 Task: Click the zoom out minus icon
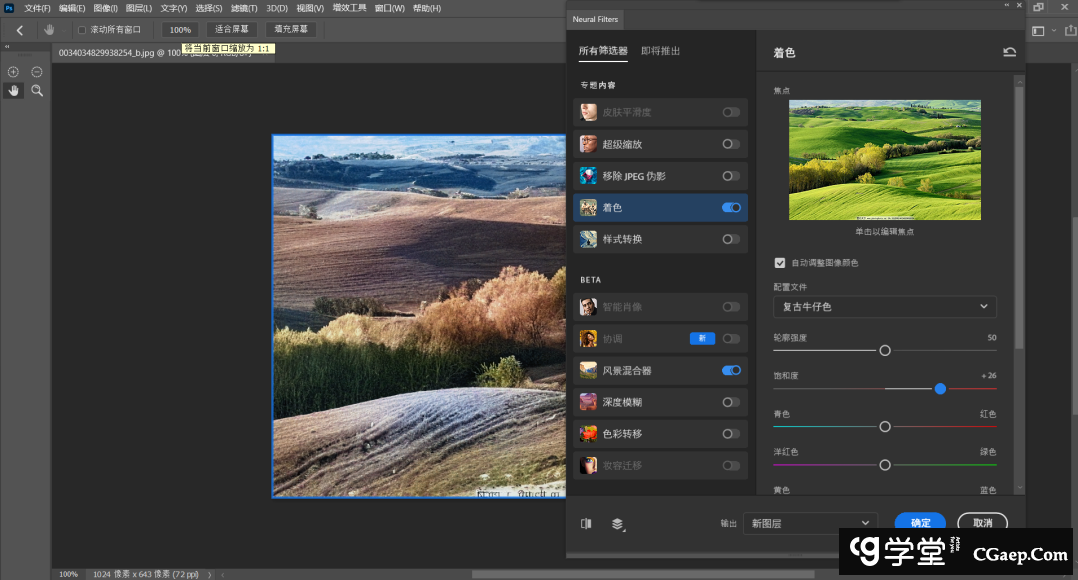pos(37,72)
